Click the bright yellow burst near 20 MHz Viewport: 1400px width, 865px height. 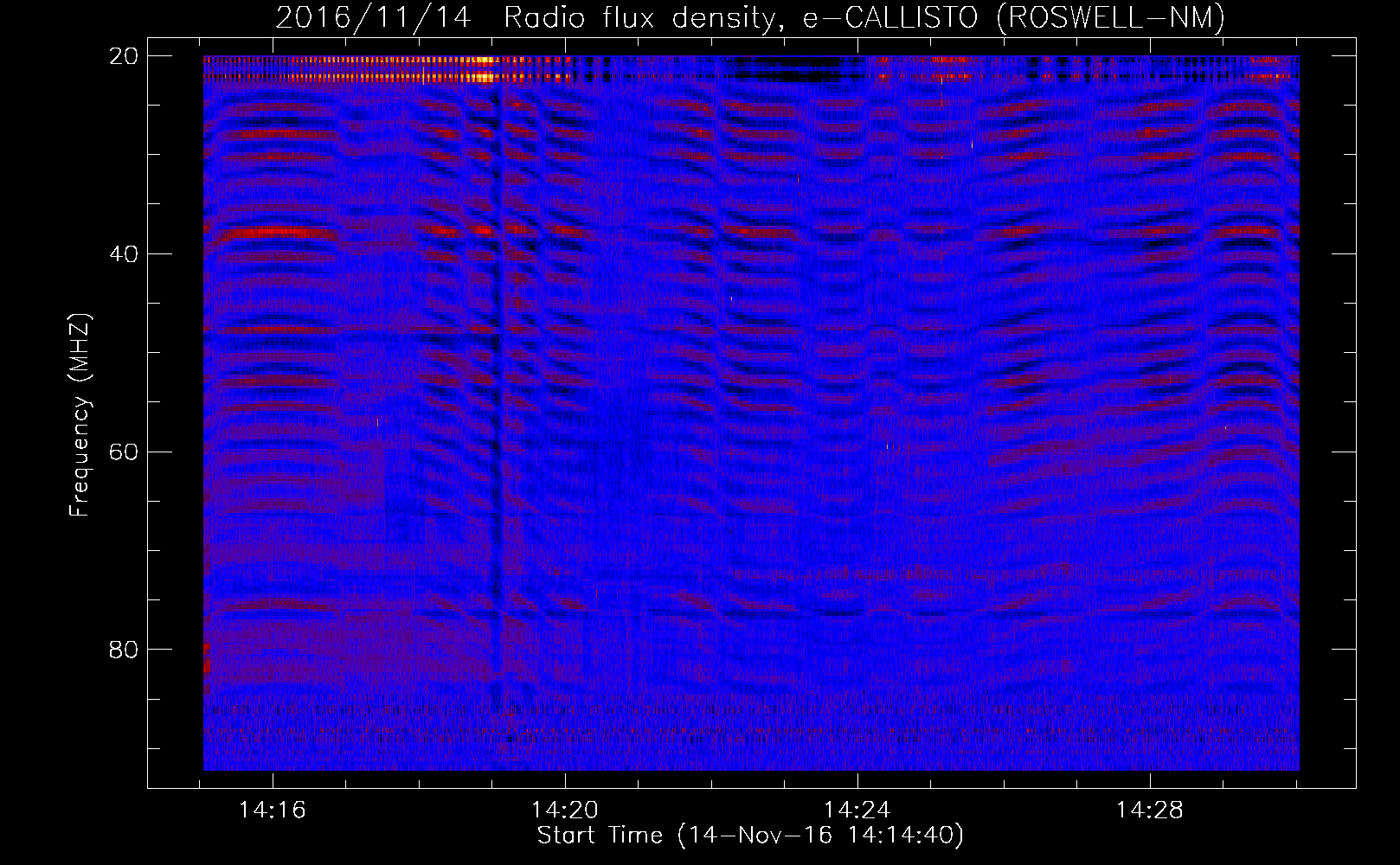coord(485,69)
